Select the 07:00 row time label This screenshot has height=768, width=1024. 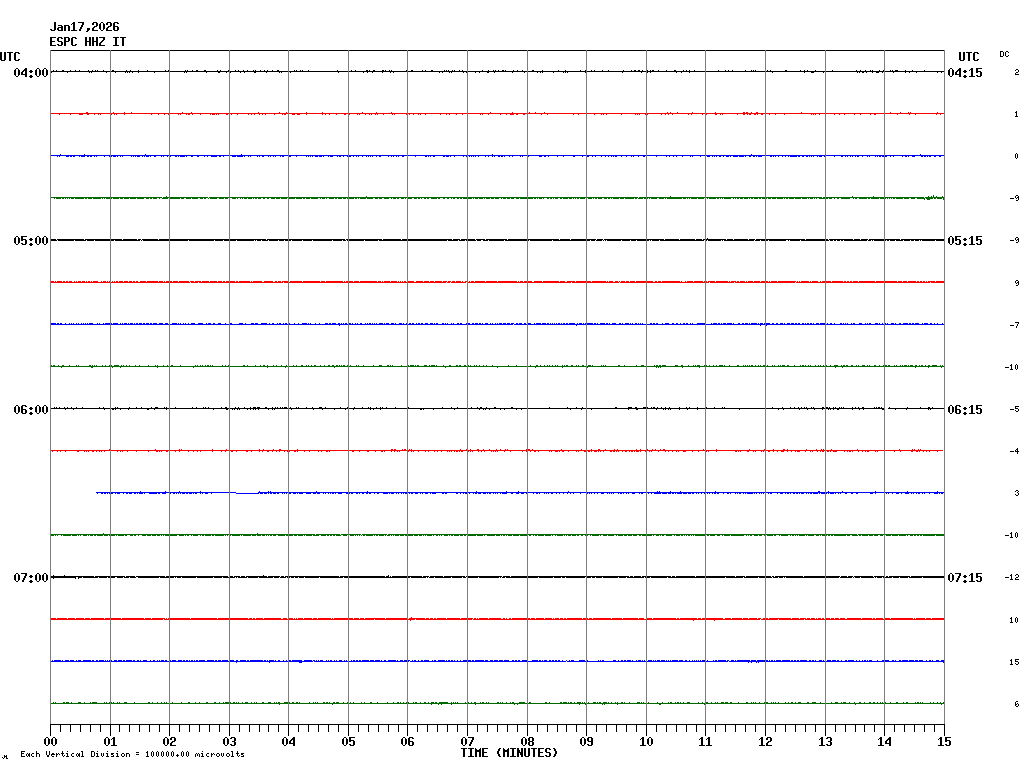31,578
